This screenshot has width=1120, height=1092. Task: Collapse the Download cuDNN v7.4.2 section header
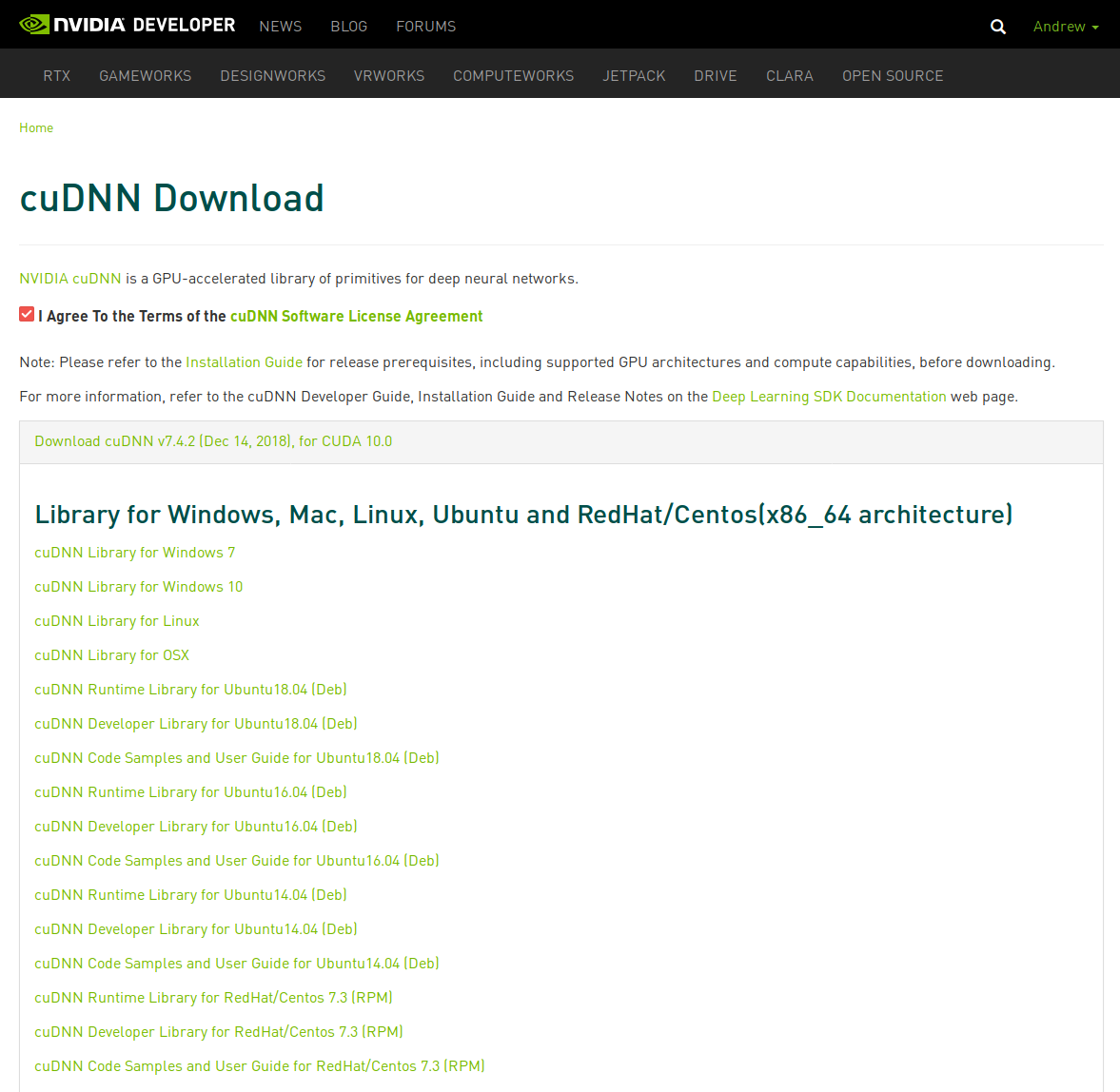(560, 441)
